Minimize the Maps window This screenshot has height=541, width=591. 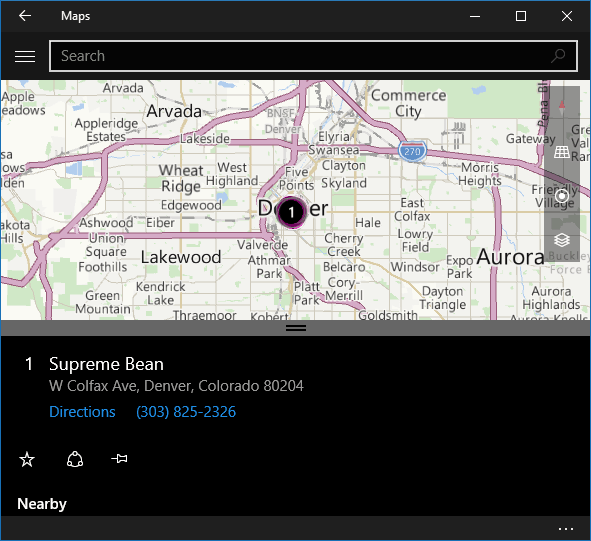pos(475,16)
